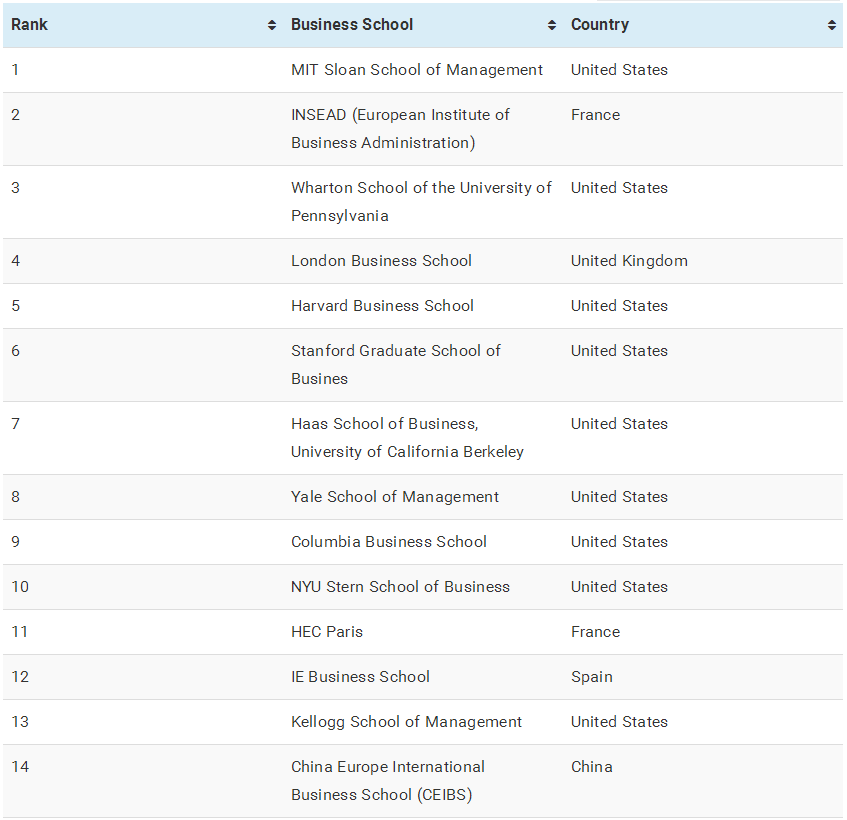
Task: Sort by the Country header text
Action: click(600, 25)
